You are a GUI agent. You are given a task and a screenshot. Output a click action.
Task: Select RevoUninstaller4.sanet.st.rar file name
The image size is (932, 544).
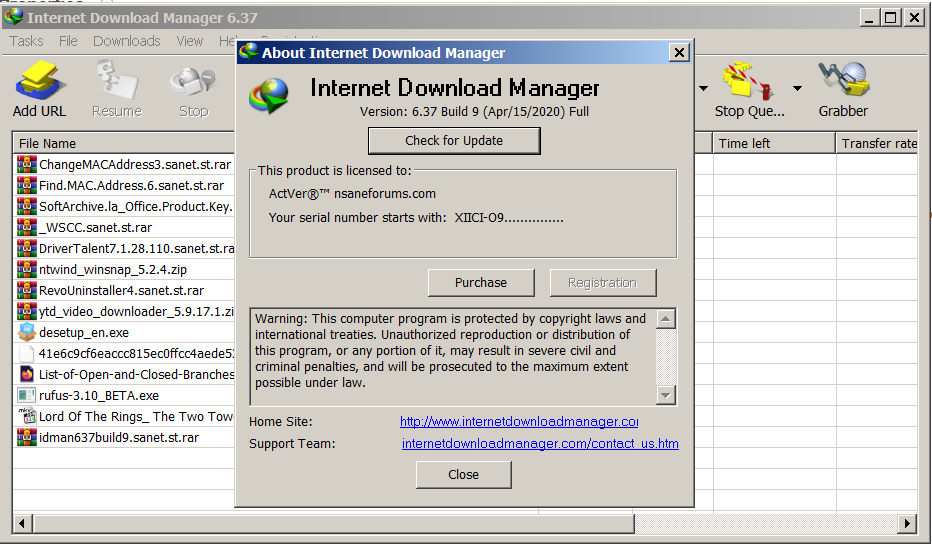click(x=121, y=291)
